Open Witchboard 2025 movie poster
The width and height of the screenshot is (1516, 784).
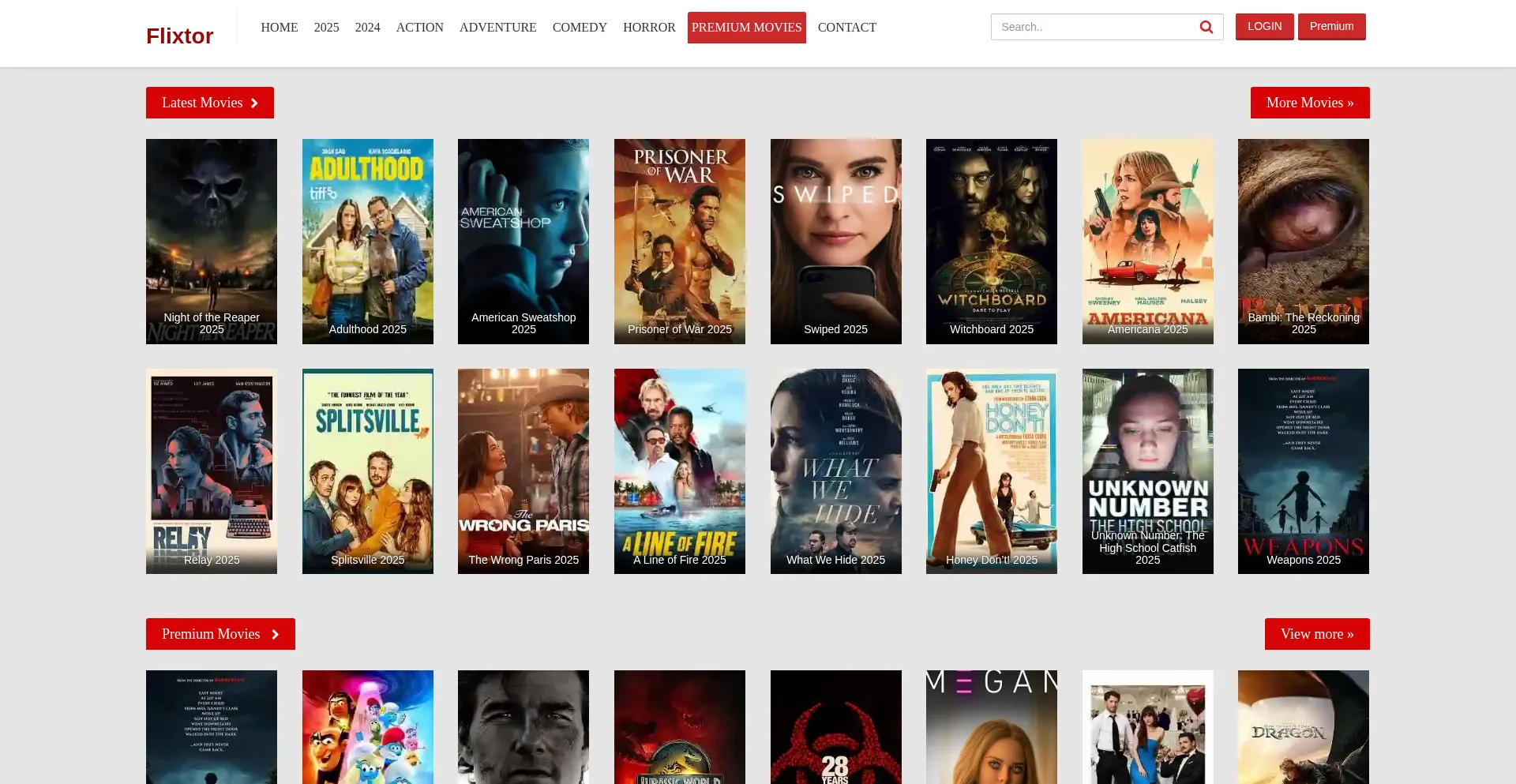(x=992, y=242)
